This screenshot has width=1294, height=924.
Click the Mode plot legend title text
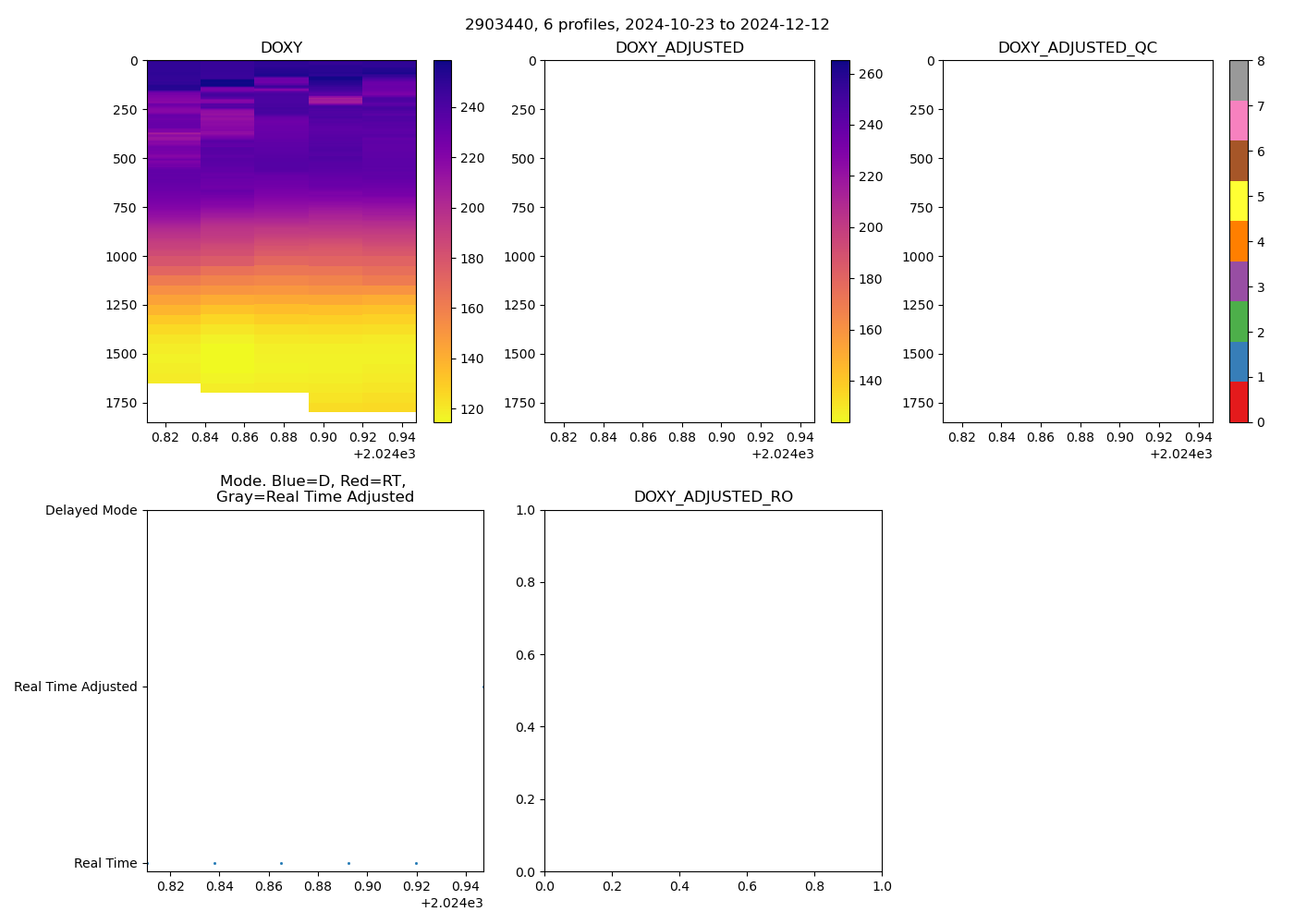pyautogui.click(x=314, y=489)
